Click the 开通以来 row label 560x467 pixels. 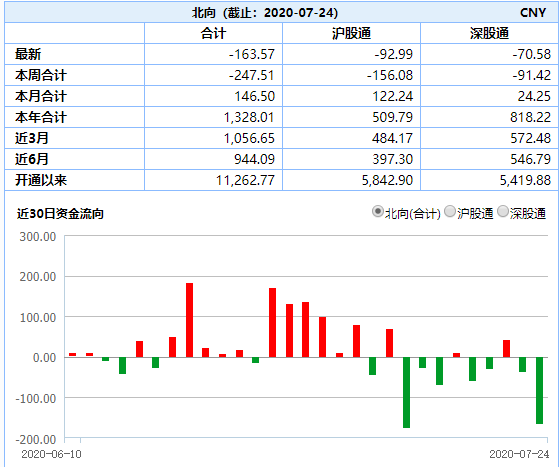coord(41,180)
